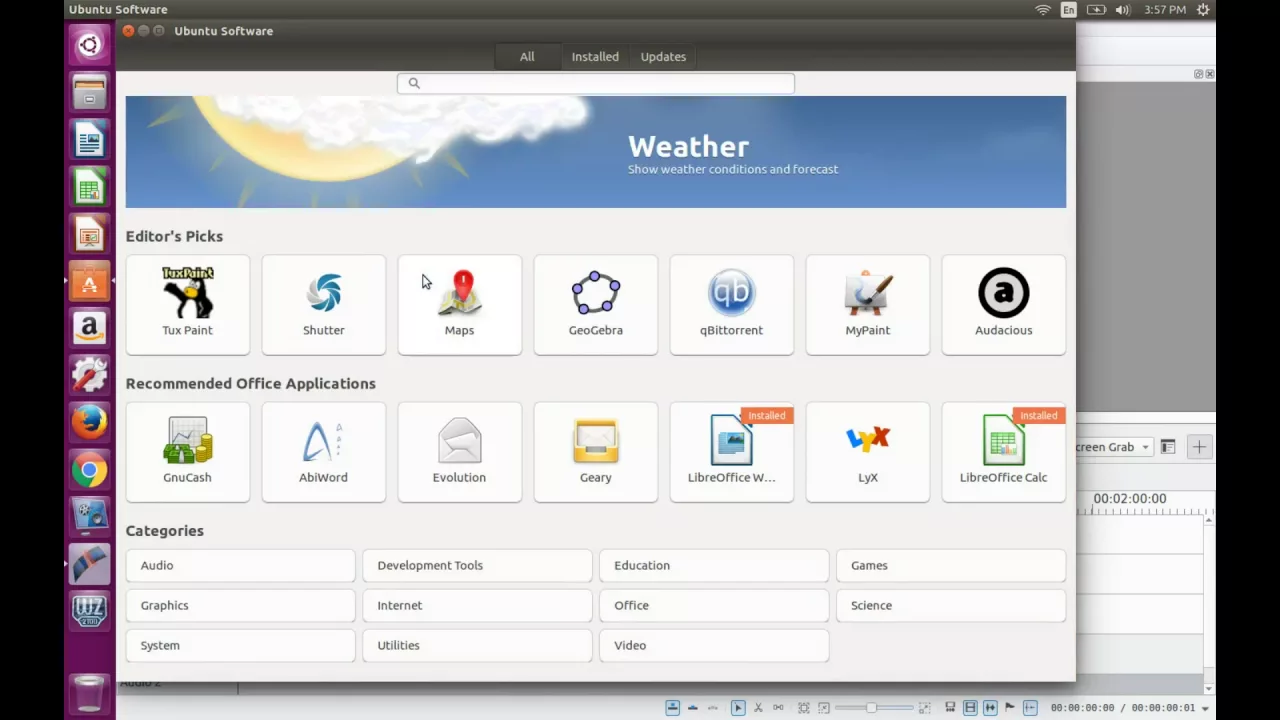The image size is (1280, 720).
Task: Open timecode format dropdown arrow
Action: tap(1205, 708)
